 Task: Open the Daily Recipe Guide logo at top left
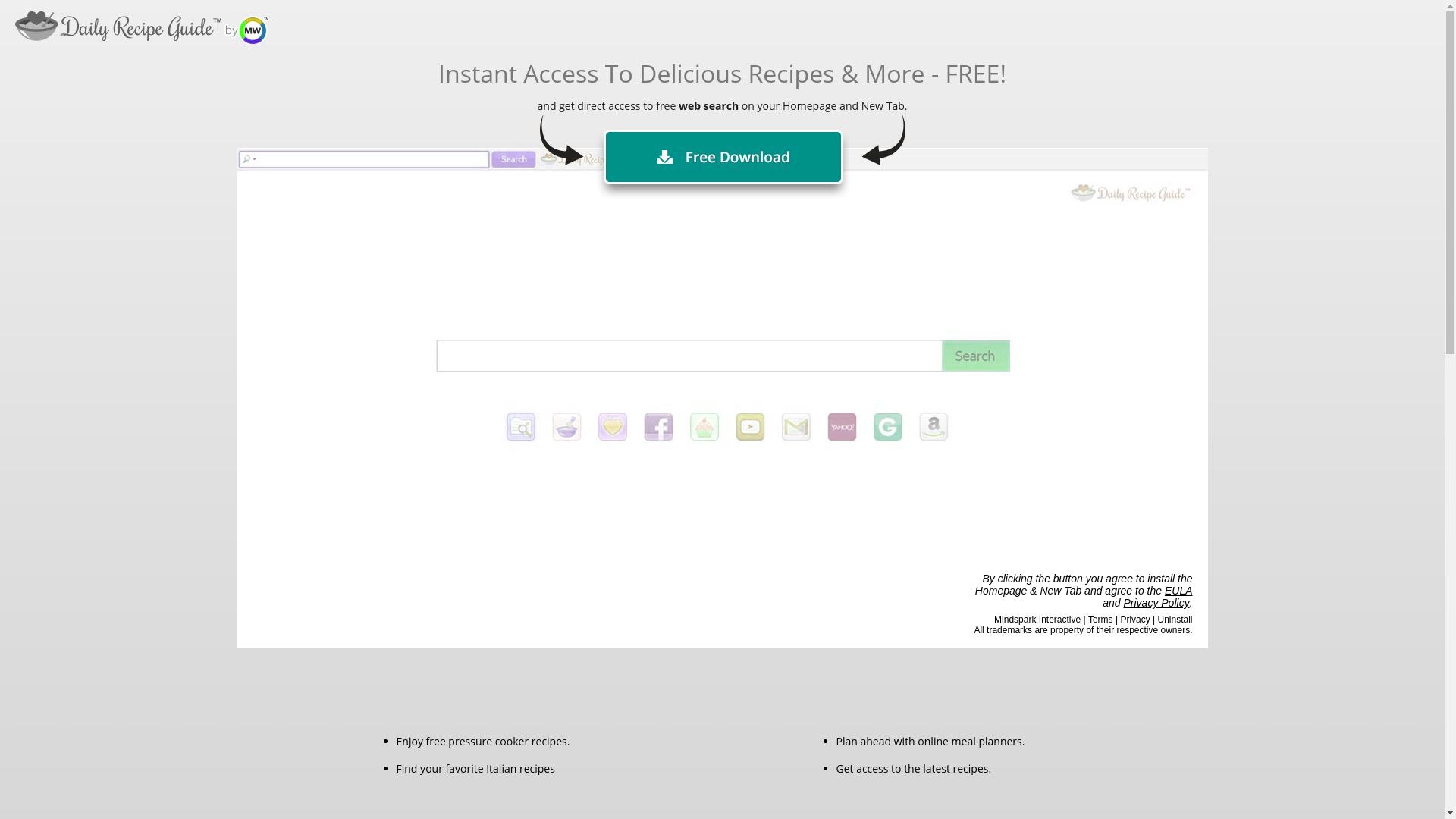[118, 27]
